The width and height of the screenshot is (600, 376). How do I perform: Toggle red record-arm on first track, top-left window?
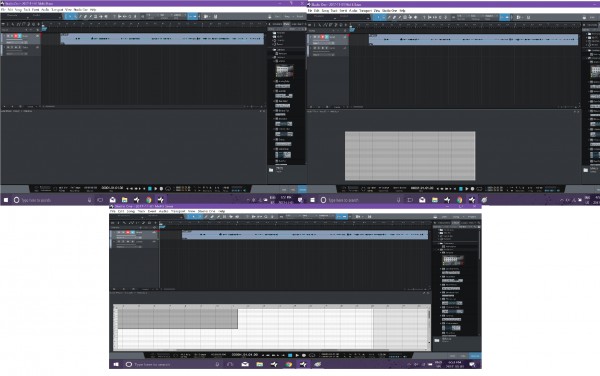point(16,36)
